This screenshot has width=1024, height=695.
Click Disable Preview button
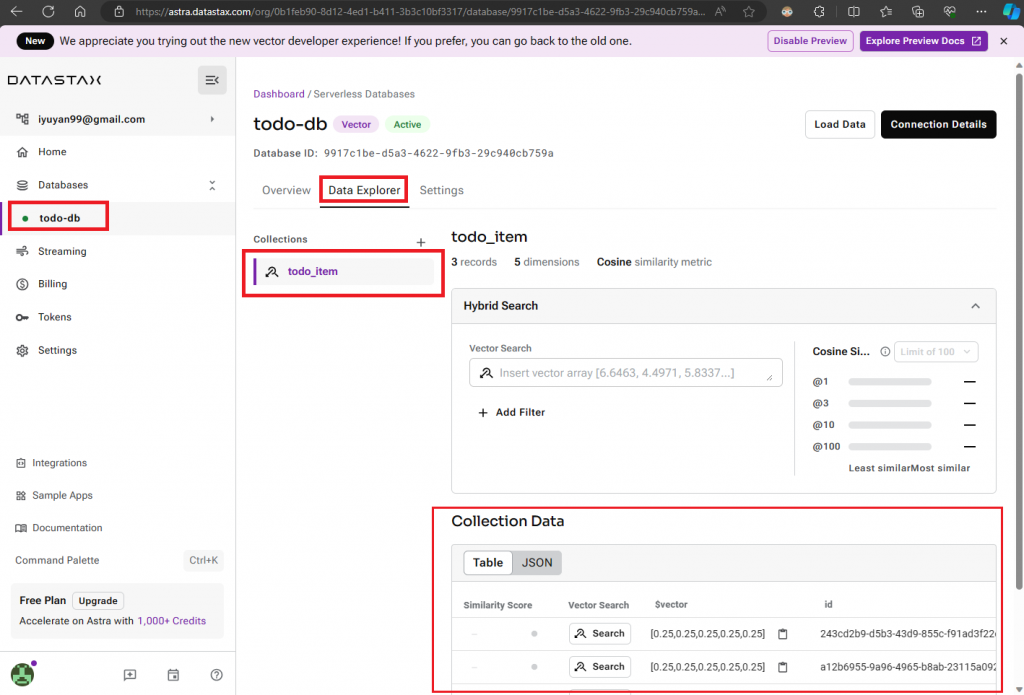pos(810,40)
